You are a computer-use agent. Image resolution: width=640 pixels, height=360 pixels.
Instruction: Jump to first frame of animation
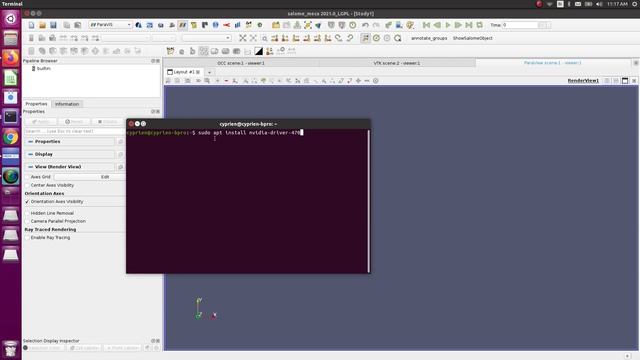pos(426,25)
